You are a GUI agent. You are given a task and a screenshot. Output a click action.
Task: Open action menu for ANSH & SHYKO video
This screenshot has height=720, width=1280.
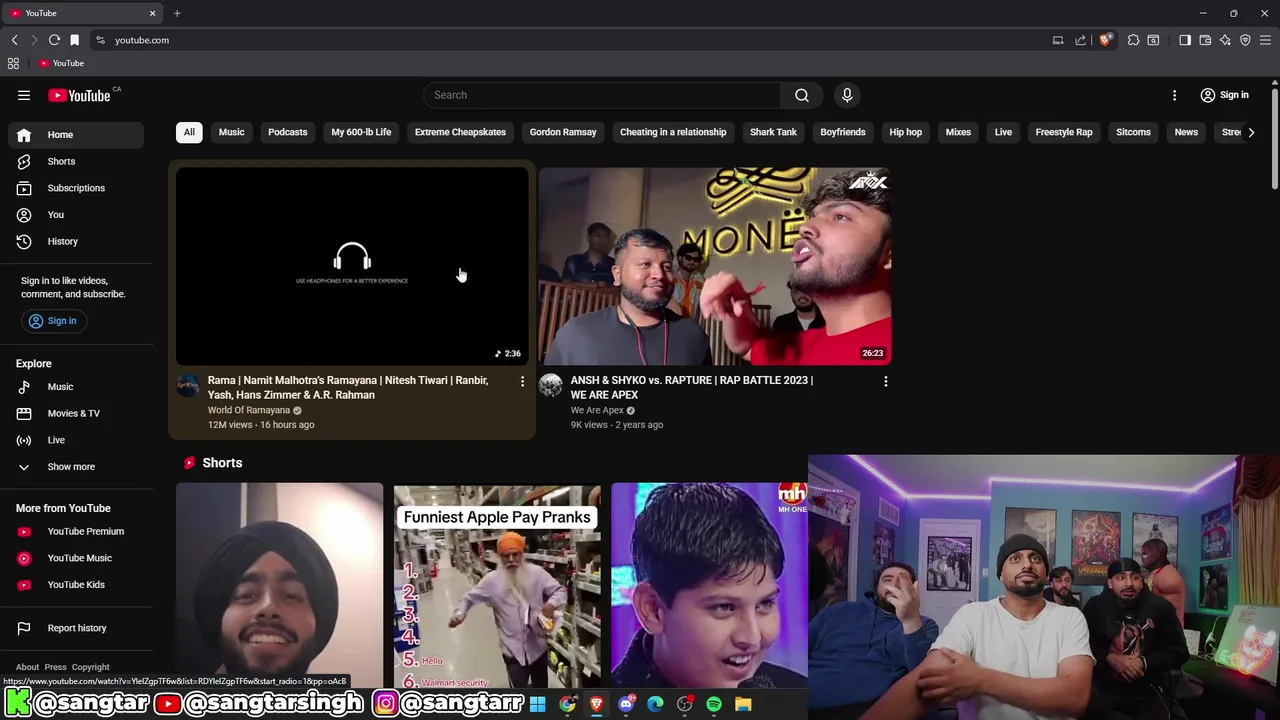[885, 381]
